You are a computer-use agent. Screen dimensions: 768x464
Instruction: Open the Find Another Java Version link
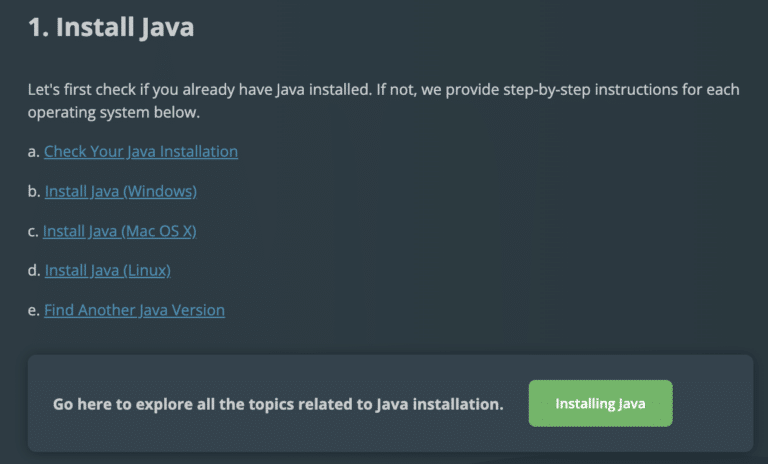134,310
